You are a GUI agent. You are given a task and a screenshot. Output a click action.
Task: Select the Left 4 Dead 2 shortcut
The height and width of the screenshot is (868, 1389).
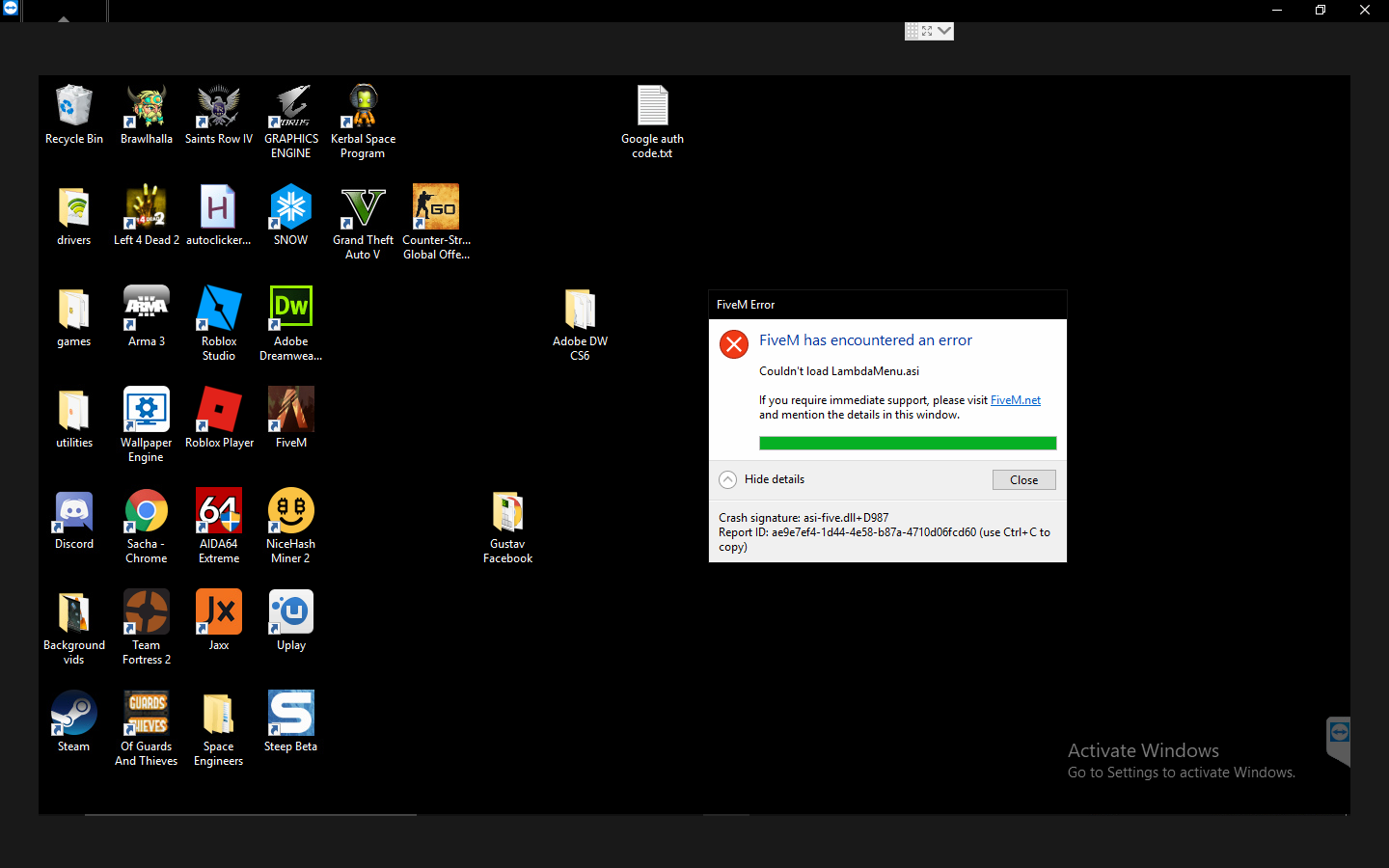click(147, 216)
